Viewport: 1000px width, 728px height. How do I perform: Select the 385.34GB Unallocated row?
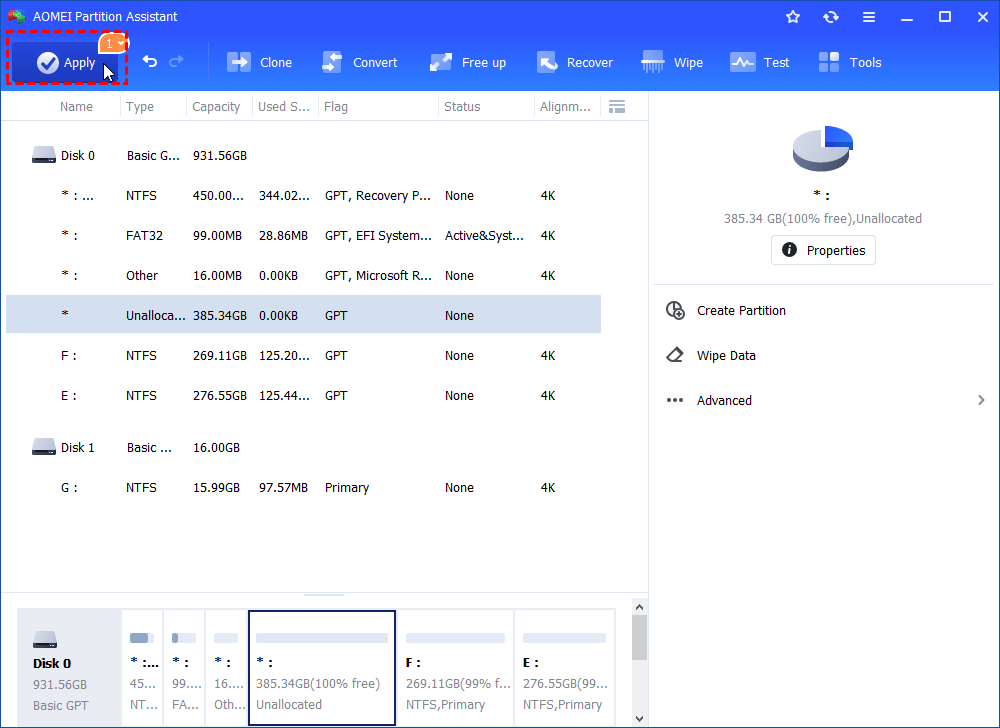304,314
